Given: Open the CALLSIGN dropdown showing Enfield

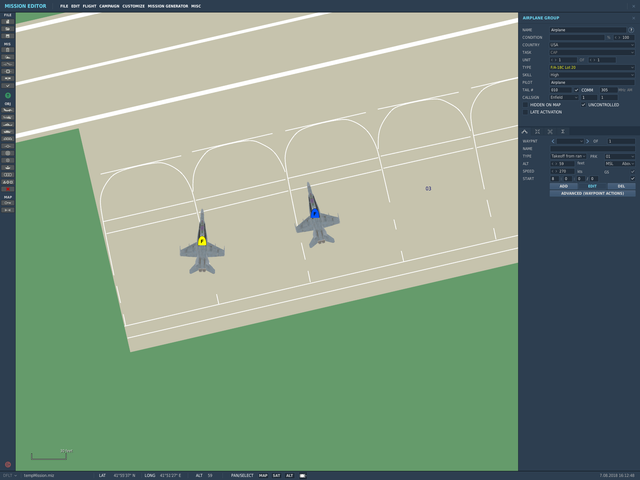Looking at the screenshot, I should point(564,98).
